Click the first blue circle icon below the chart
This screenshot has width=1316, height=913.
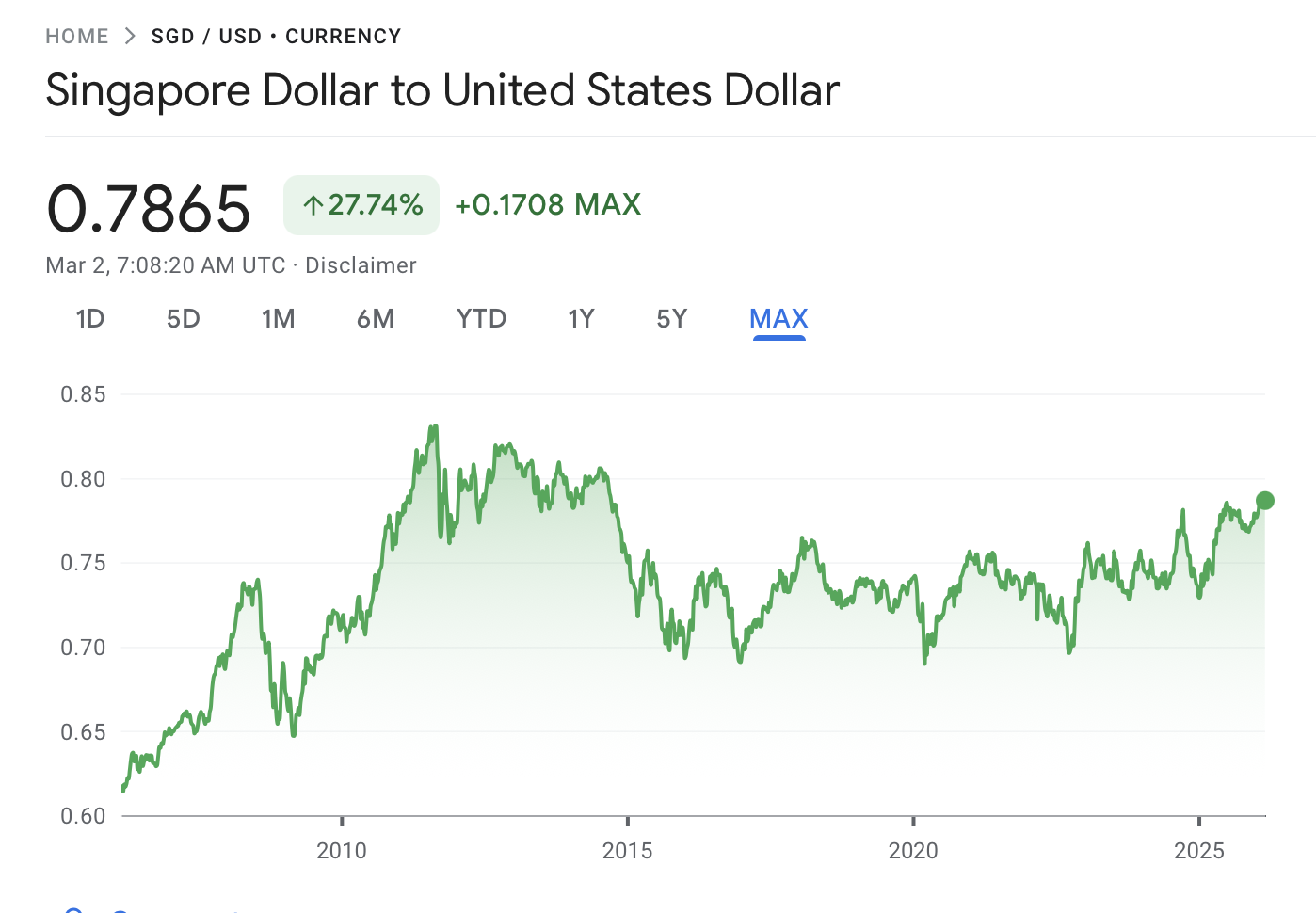(75, 909)
